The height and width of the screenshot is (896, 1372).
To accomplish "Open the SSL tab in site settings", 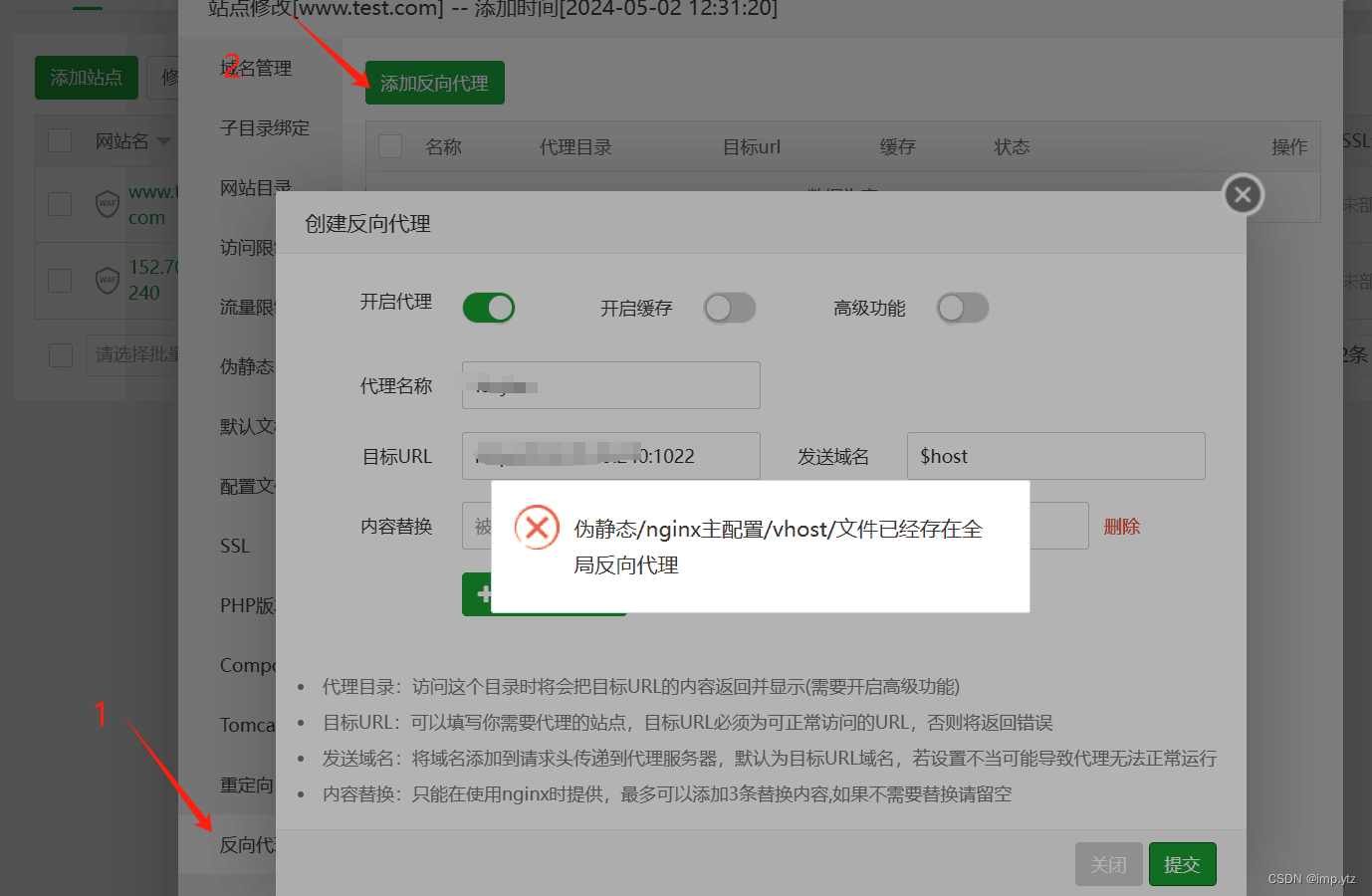I will coord(235,546).
